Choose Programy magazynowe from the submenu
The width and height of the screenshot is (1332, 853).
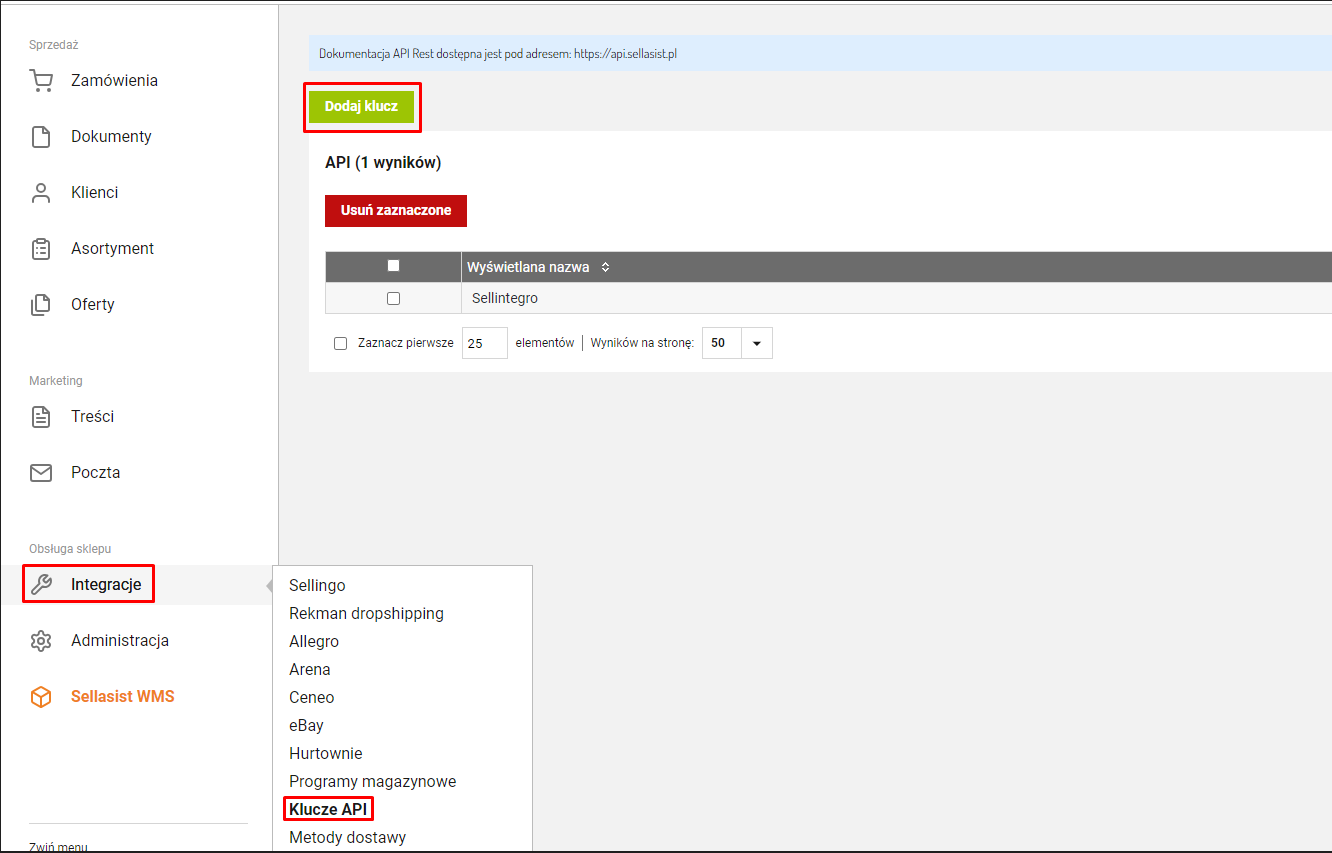[373, 781]
